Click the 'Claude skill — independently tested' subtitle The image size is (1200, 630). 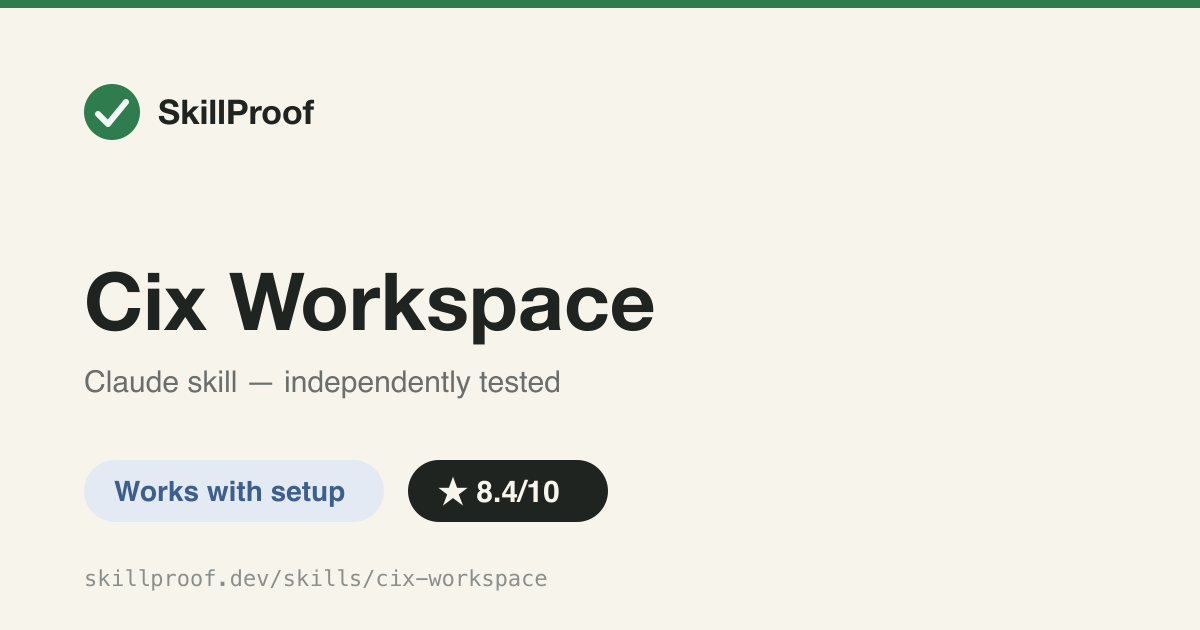coord(322,382)
